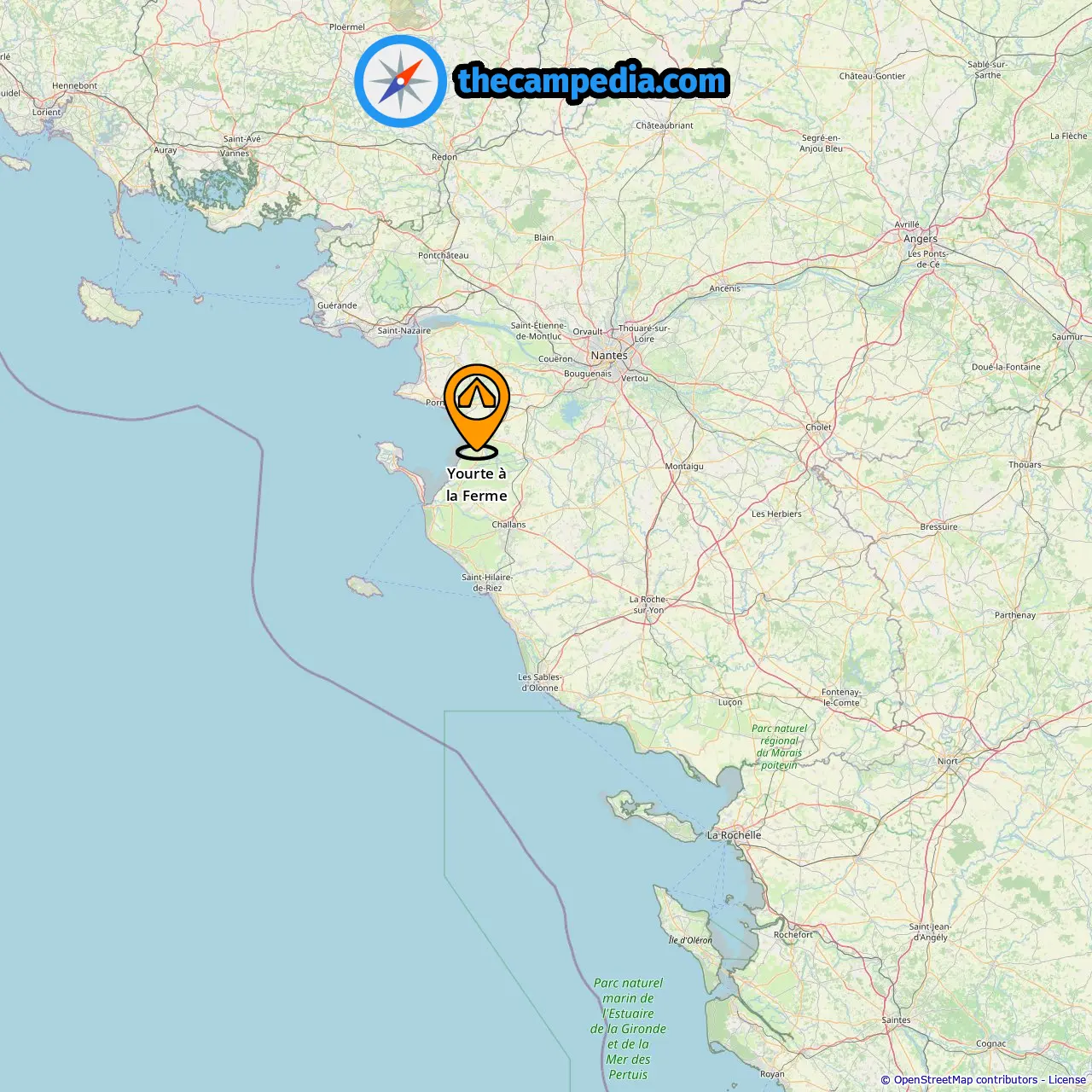Viewport: 1092px width, 1092px height.
Task: Select the Les Sables-d'Olonne label
Action: [x=540, y=682]
